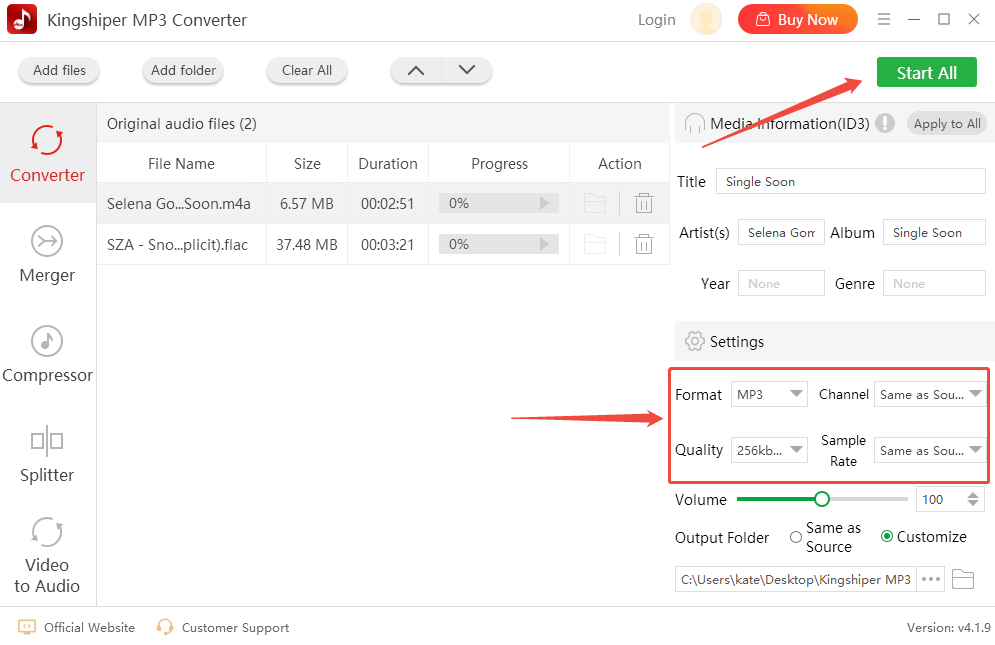Select the SZA - Sno...plicit).flac file name
Screen dimensions: 995x645
click(x=177, y=244)
